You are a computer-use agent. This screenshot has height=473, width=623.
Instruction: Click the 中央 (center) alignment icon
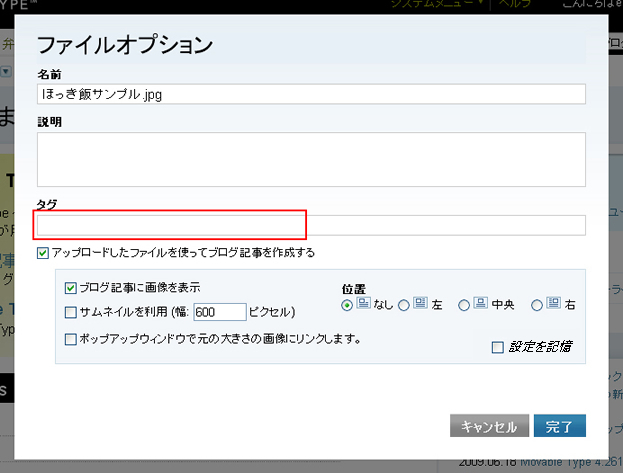[480, 304]
